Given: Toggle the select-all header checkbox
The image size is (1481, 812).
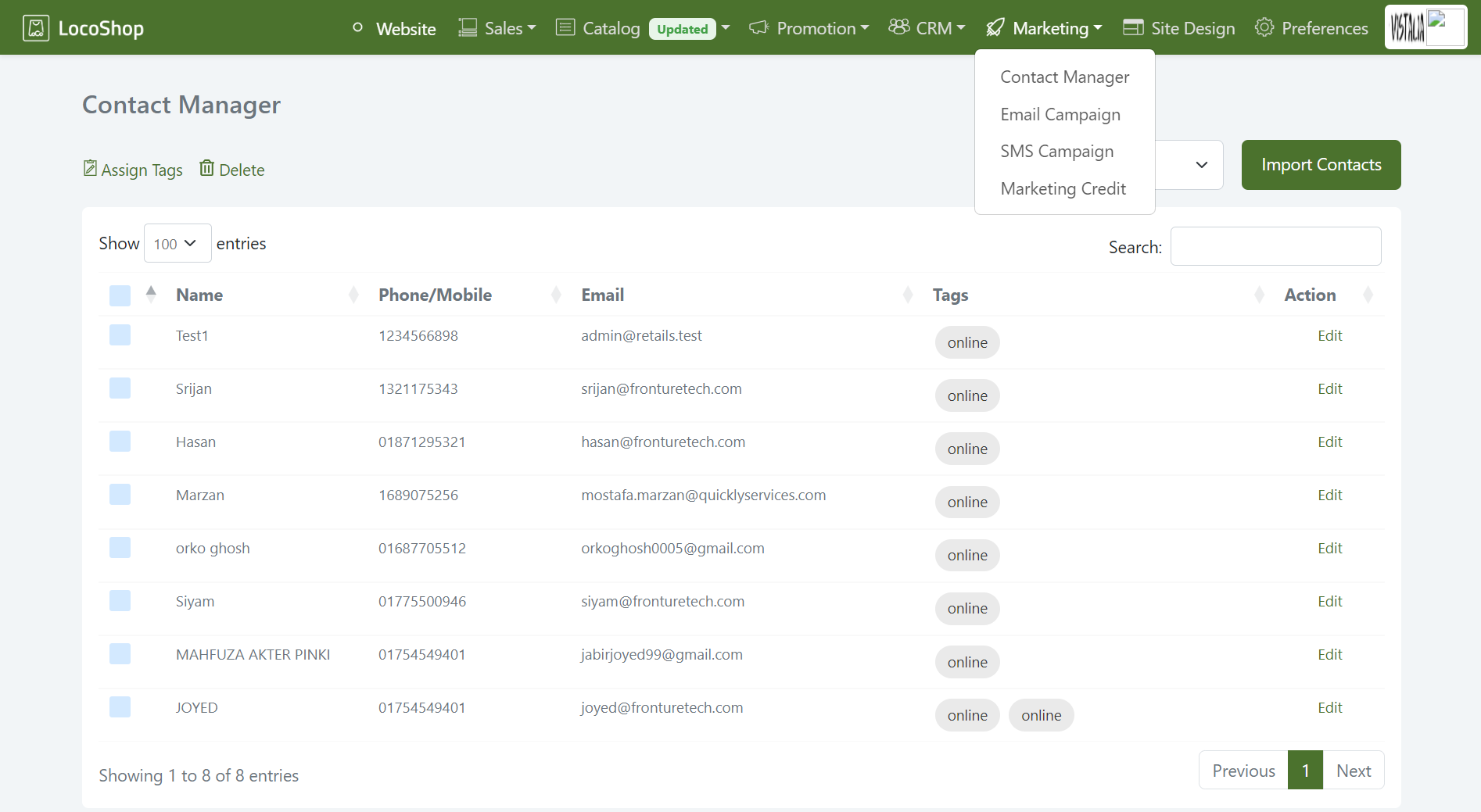Looking at the screenshot, I should pyautogui.click(x=120, y=295).
